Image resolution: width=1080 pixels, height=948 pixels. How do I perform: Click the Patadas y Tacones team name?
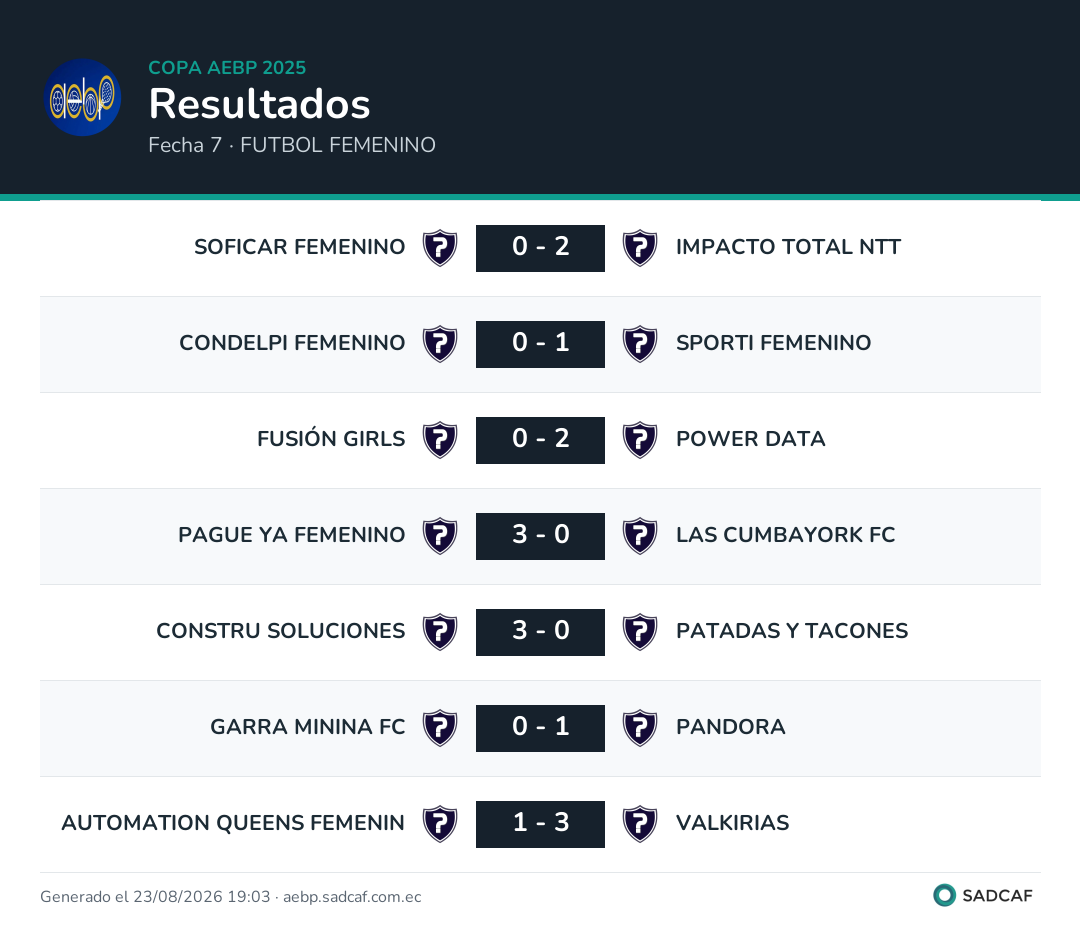pos(792,631)
